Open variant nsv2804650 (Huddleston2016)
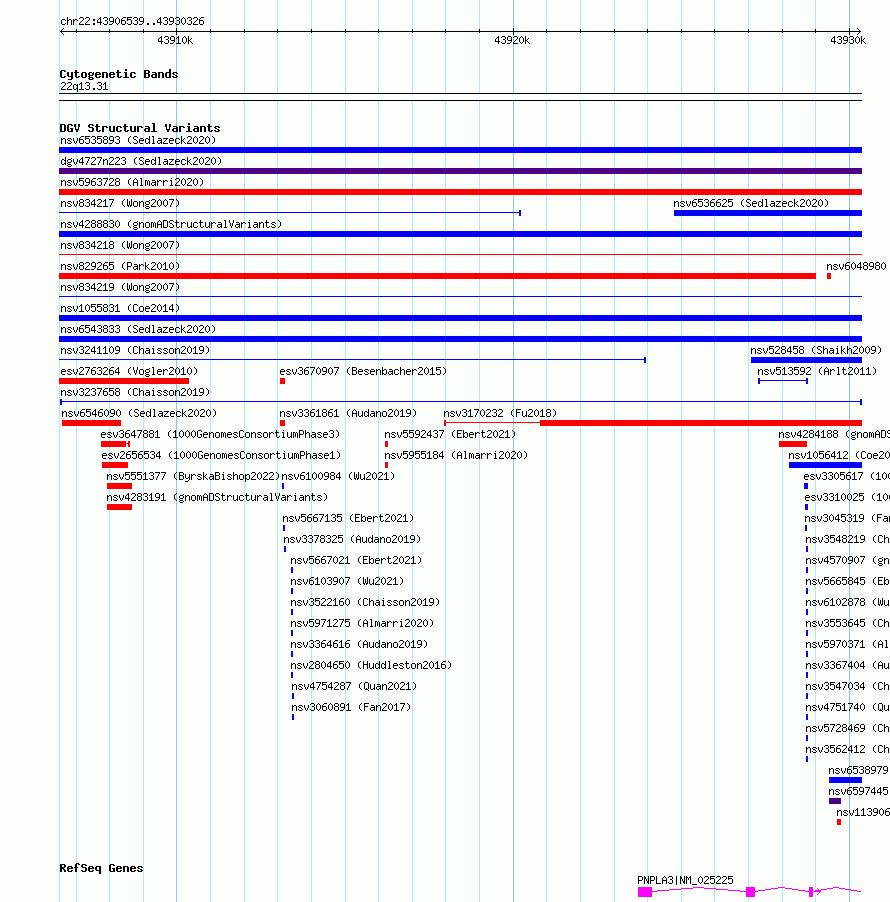Screen dimensions: 890x902 coord(371,666)
